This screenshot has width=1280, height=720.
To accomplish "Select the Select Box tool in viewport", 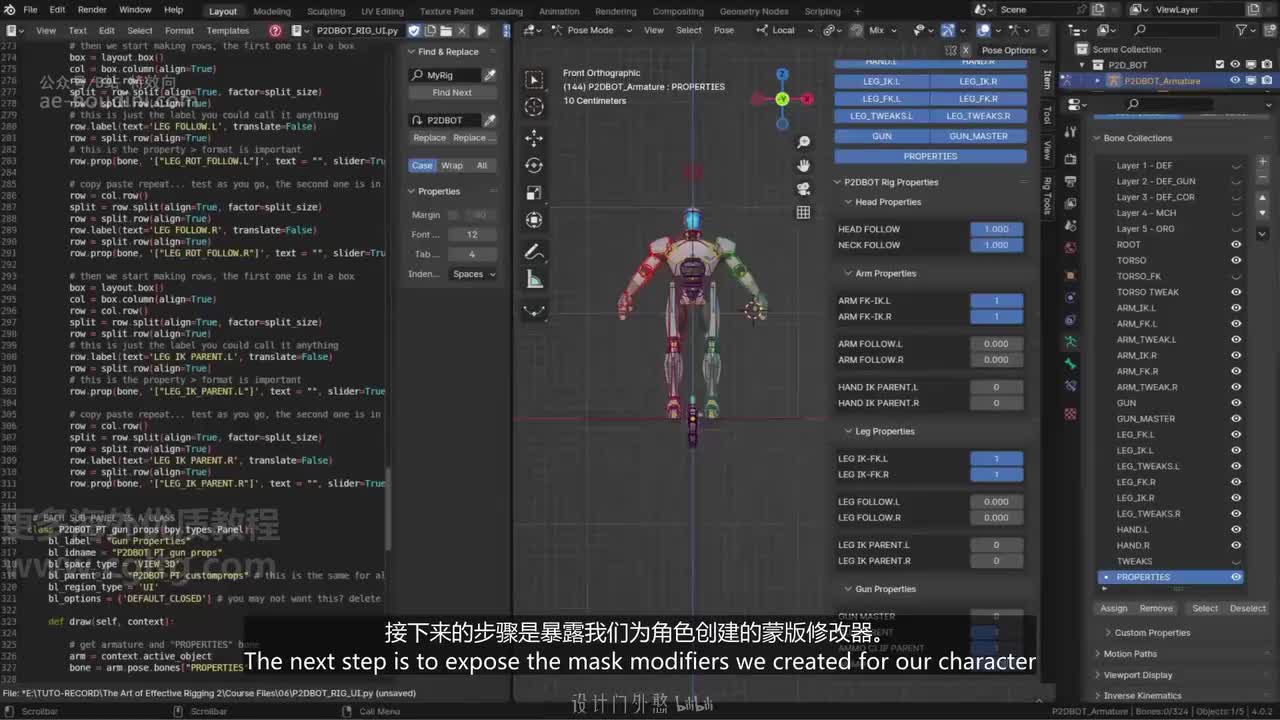I will (x=534, y=80).
